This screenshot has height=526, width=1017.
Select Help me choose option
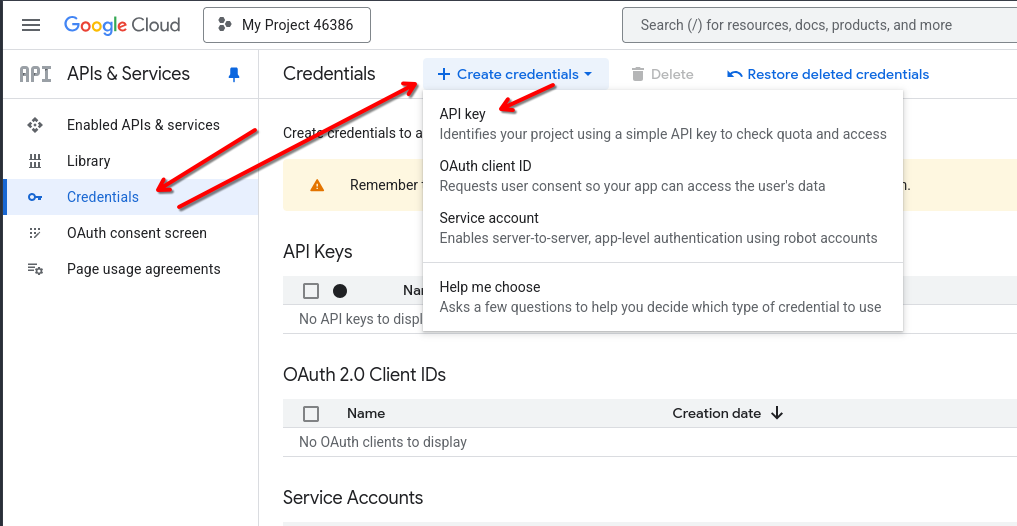pyautogui.click(x=490, y=287)
